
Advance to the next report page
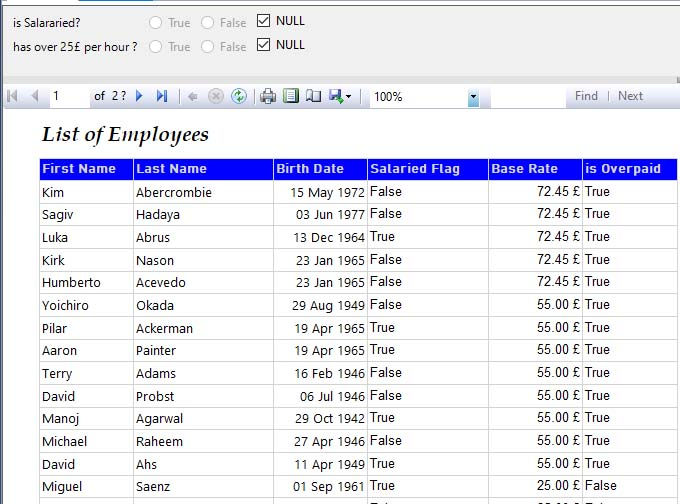(139, 96)
